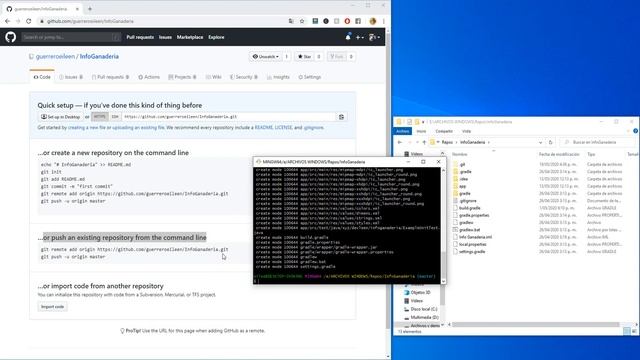Click the Chrome profile avatar

pos(373,21)
